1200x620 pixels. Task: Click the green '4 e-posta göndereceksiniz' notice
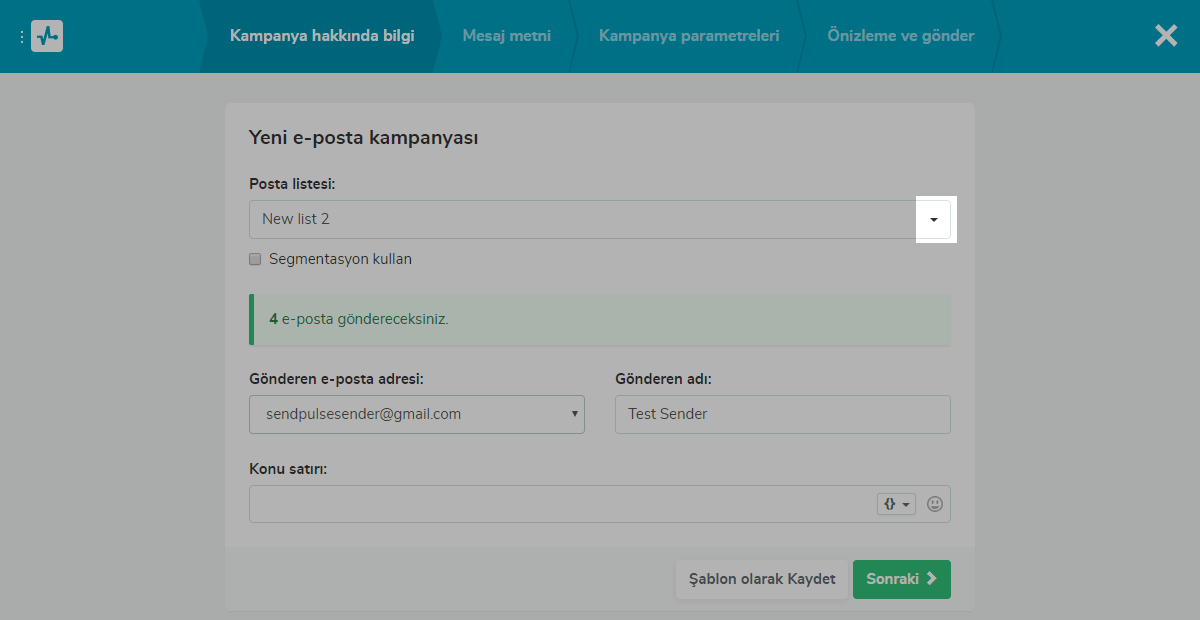click(600, 320)
